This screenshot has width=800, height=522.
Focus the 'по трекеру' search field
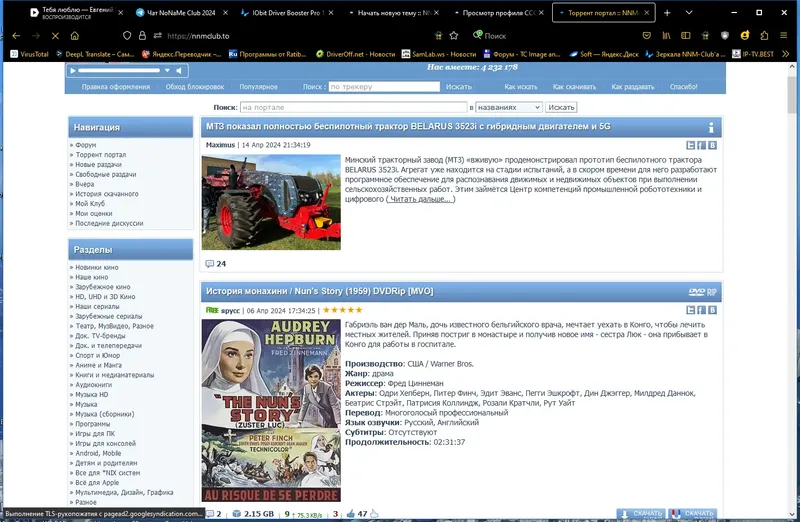coord(384,87)
